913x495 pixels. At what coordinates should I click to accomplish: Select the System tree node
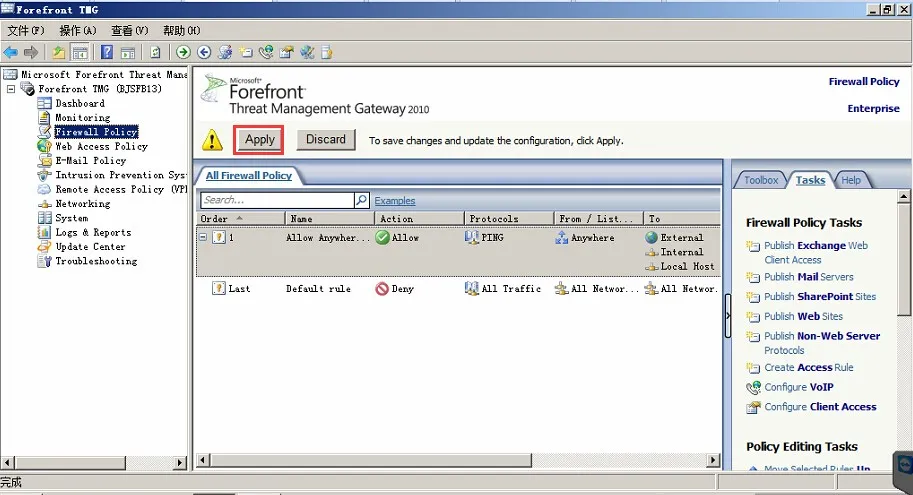click(72, 218)
